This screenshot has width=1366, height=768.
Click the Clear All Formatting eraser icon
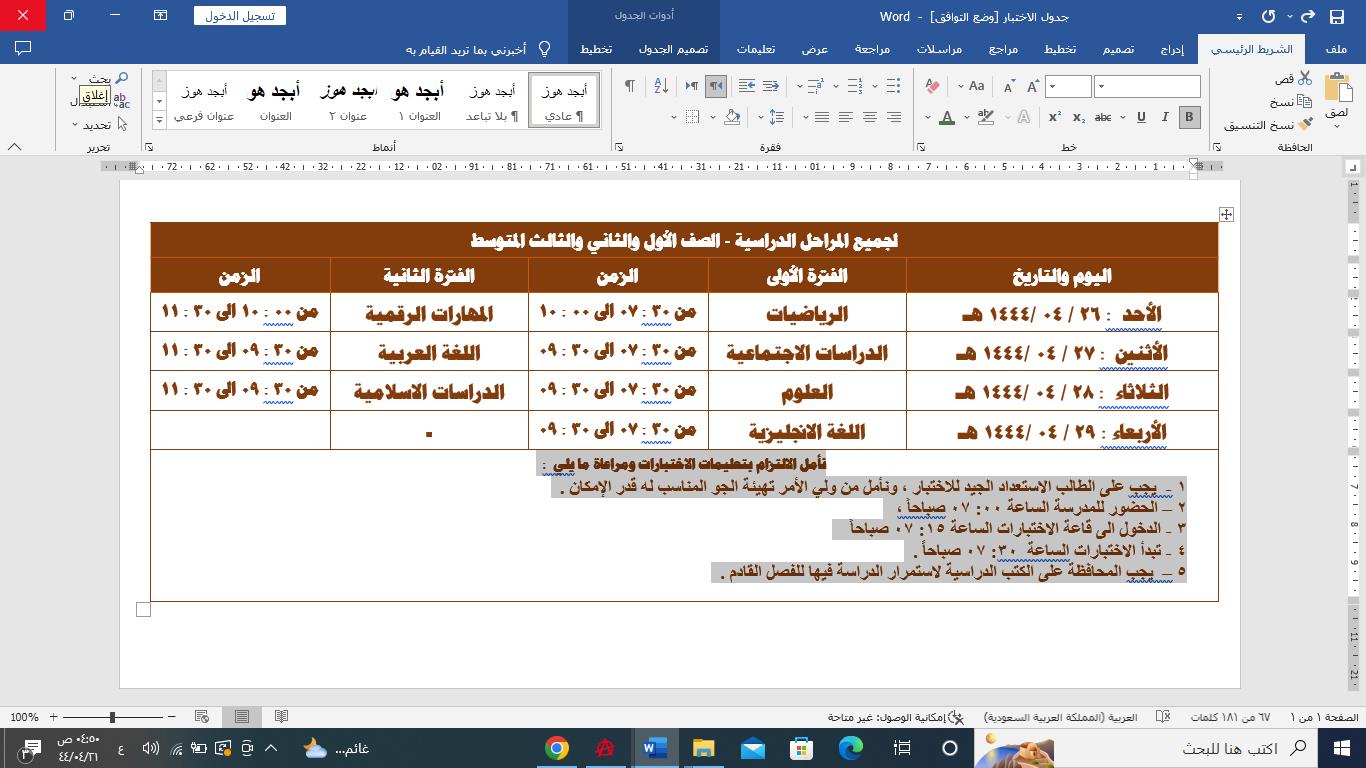[932, 87]
